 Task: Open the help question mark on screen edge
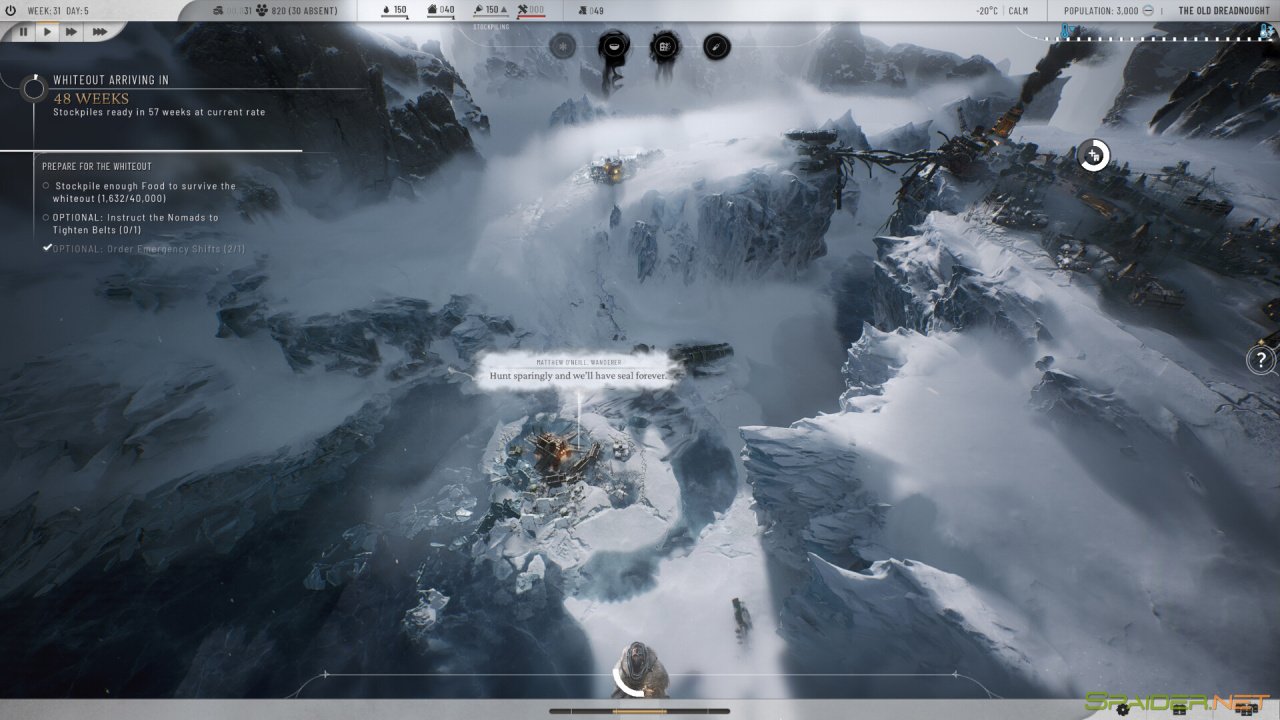tap(1260, 360)
